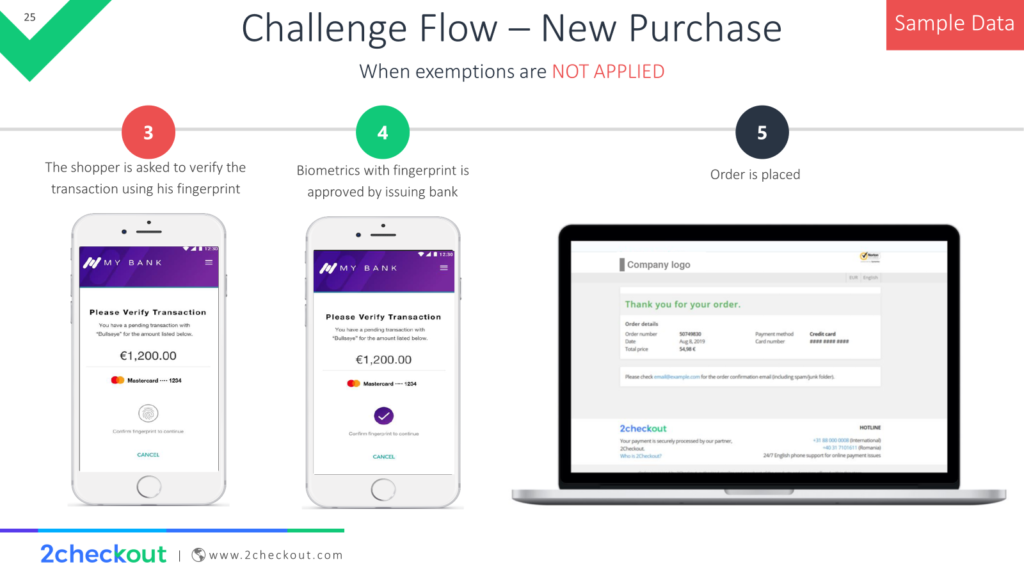Tap the purple checkmark on second phone
The width and height of the screenshot is (1024, 576).
(x=383, y=416)
